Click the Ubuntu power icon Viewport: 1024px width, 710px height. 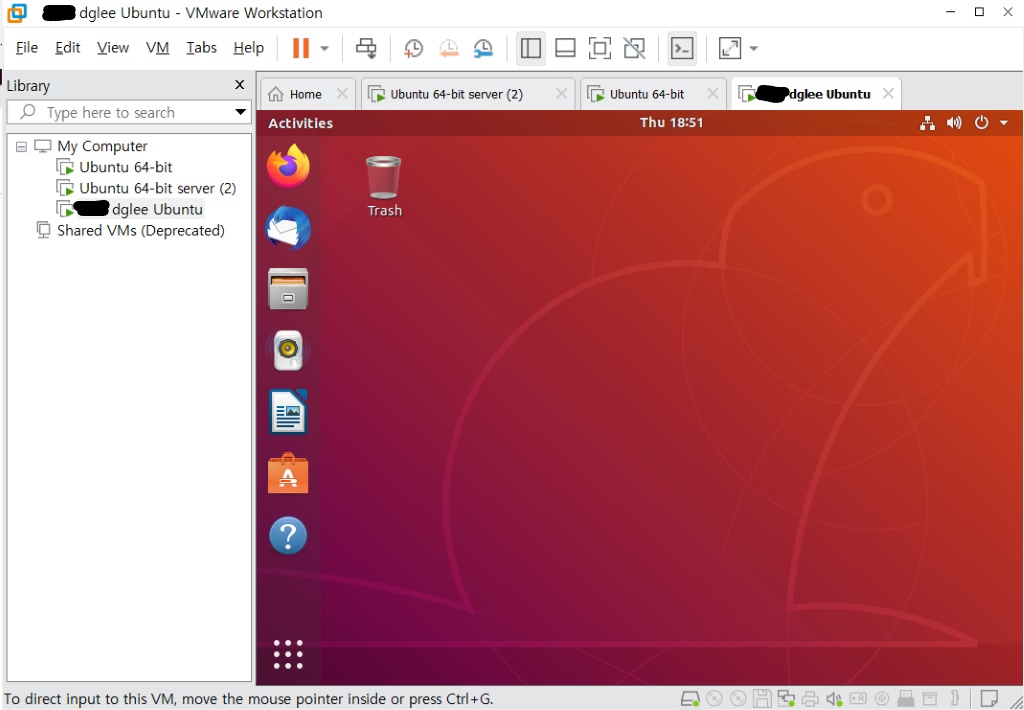click(x=982, y=123)
